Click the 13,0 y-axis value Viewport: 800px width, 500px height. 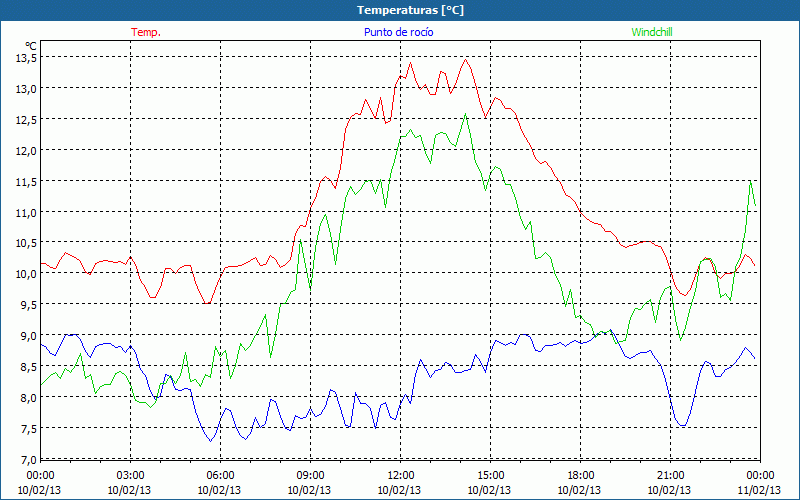(27, 89)
